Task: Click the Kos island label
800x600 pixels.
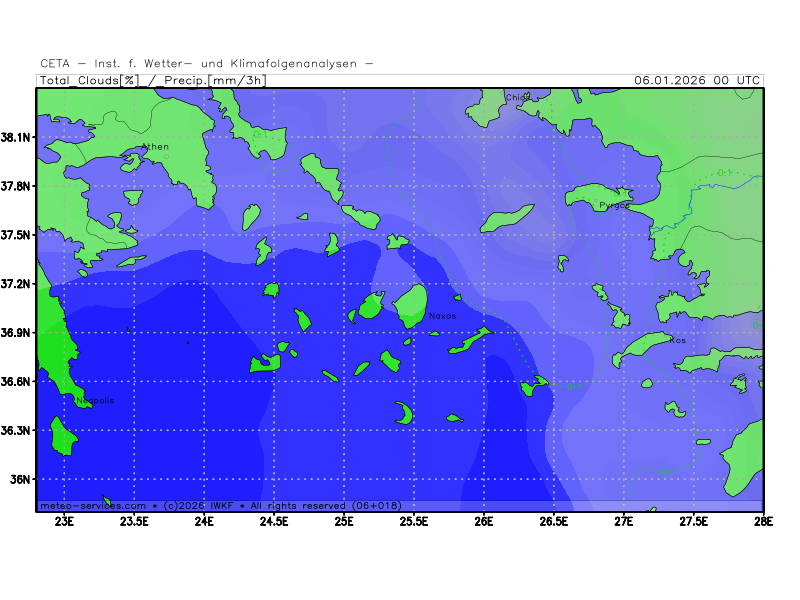Action: 678,340
